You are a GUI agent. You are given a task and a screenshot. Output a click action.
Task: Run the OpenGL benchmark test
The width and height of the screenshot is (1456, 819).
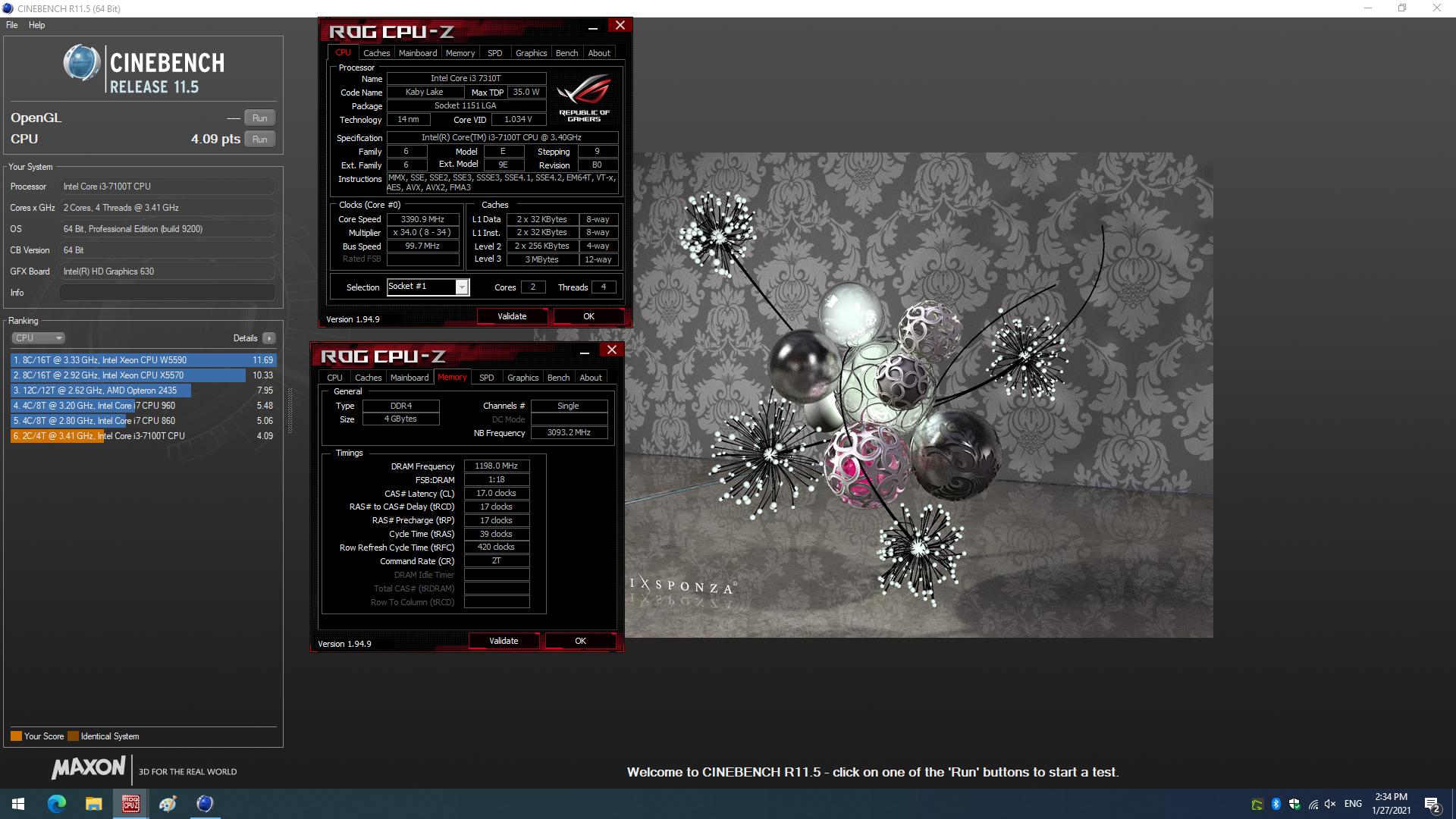(x=259, y=118)
